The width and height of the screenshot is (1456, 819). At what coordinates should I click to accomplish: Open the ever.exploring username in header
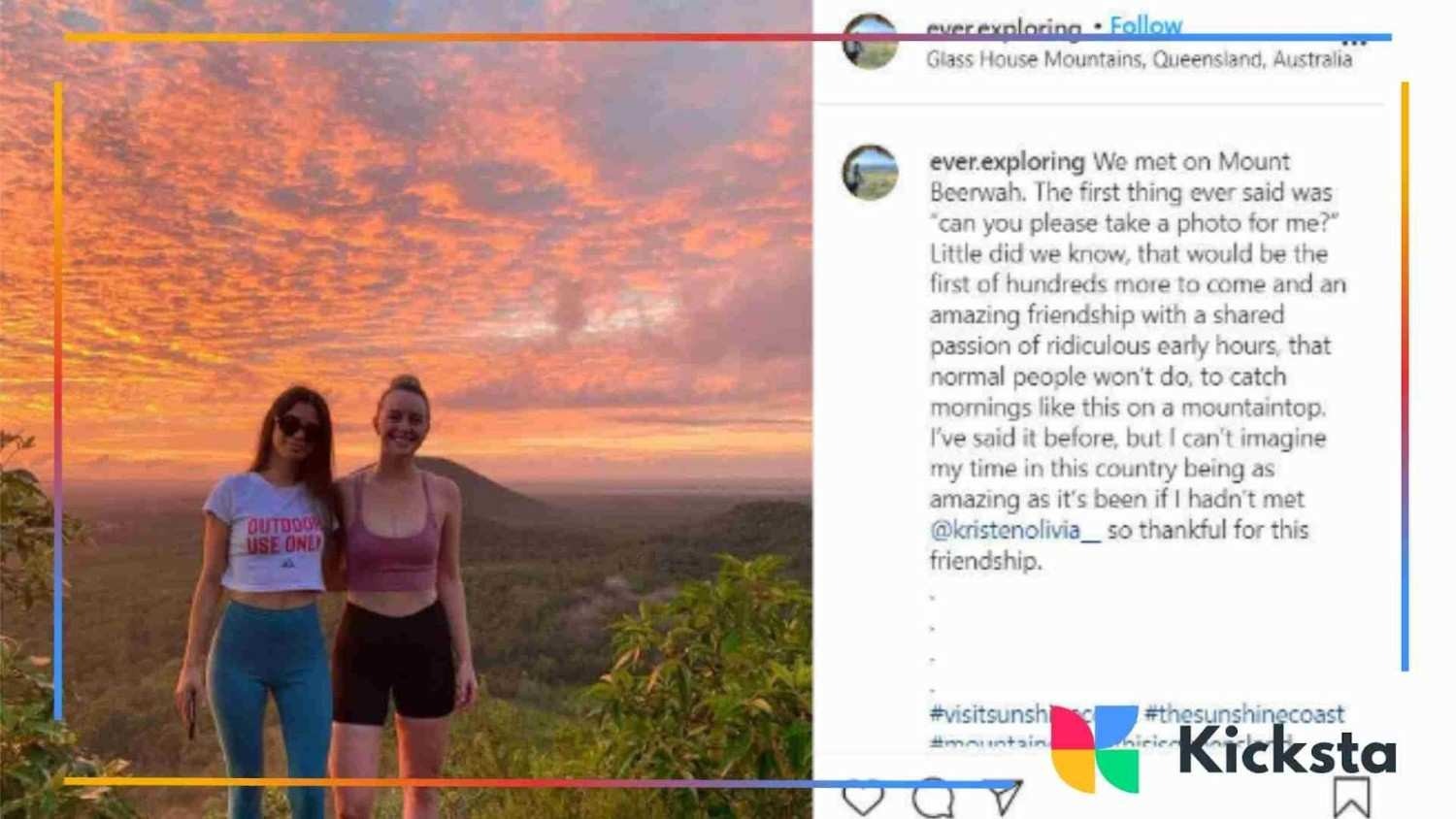coord(1004,28)
